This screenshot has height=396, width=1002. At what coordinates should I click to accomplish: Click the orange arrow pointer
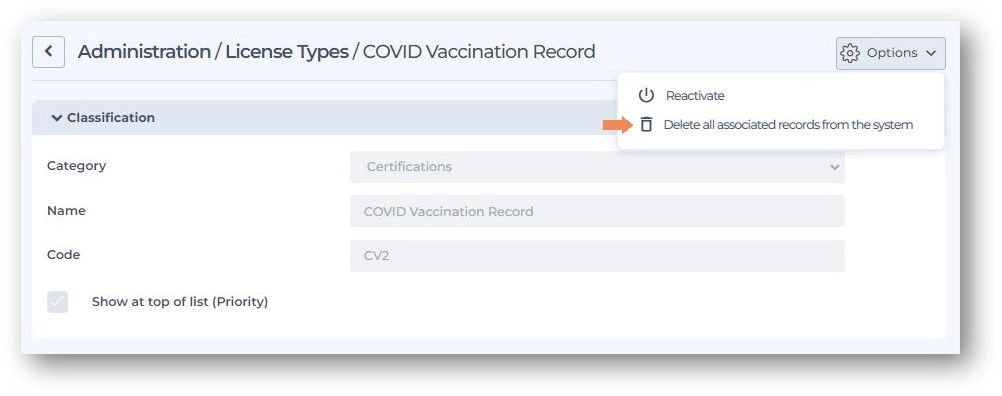(x=617, y=125)
